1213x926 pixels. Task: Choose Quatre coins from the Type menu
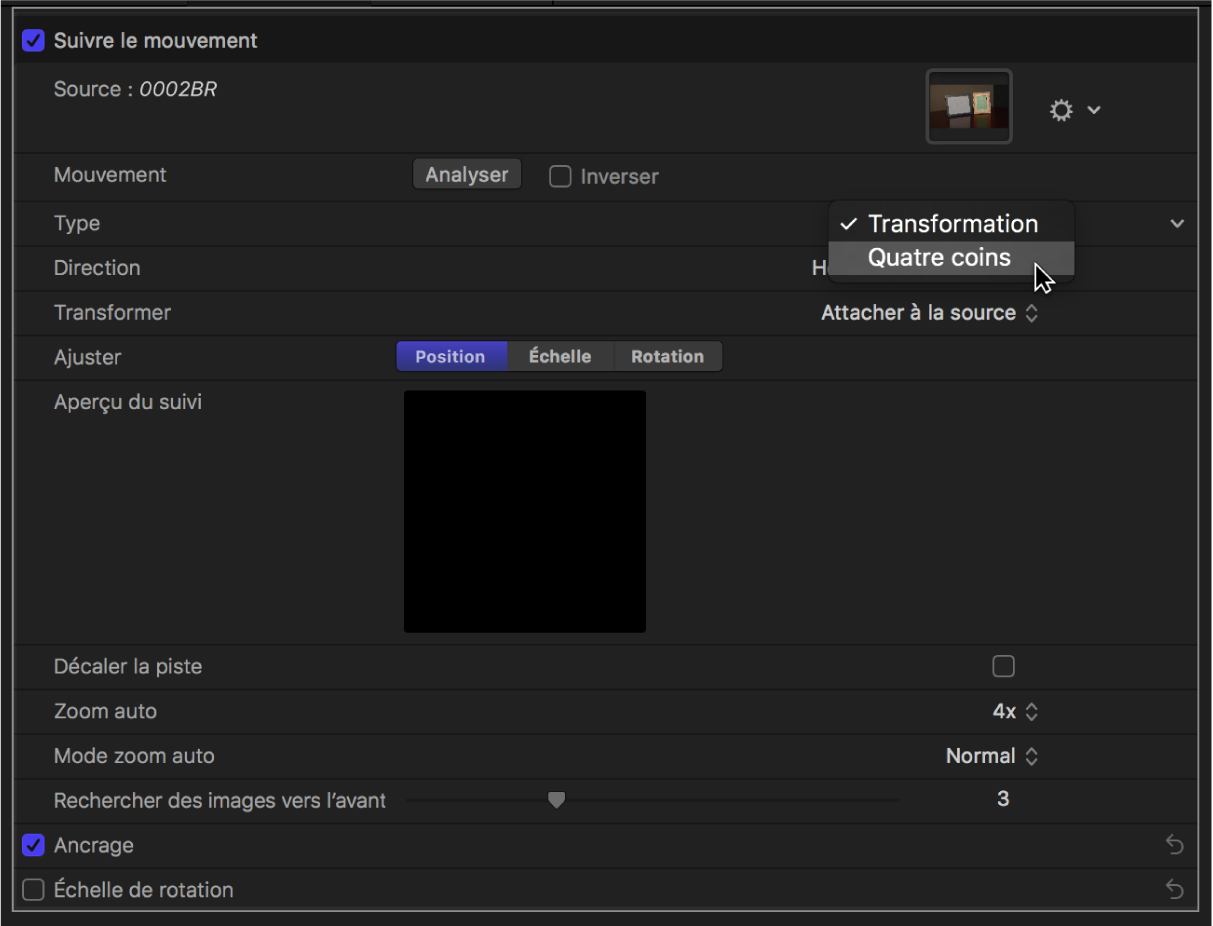[x=939, y=258]
